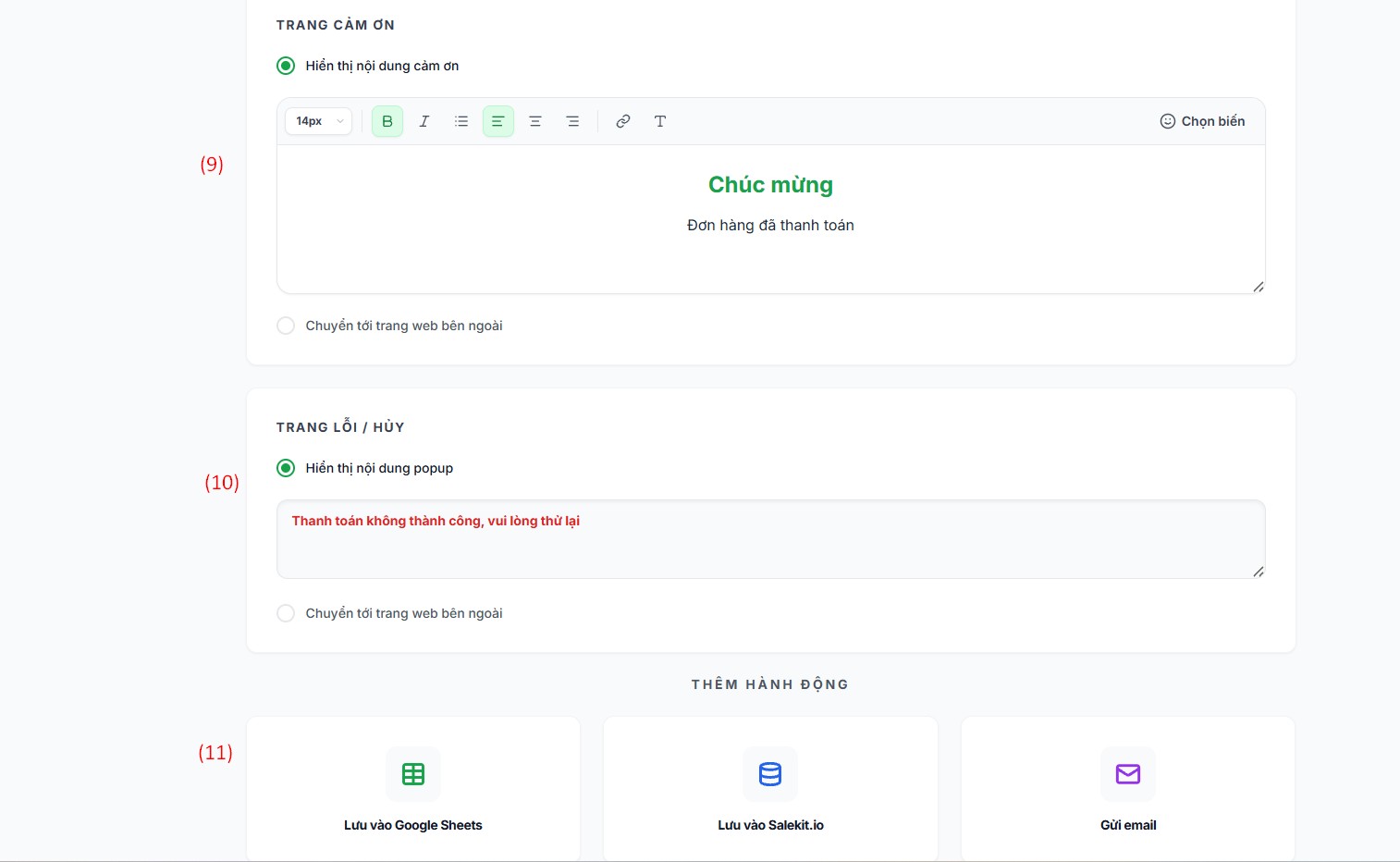Click the T text style icon

point(660,121)
